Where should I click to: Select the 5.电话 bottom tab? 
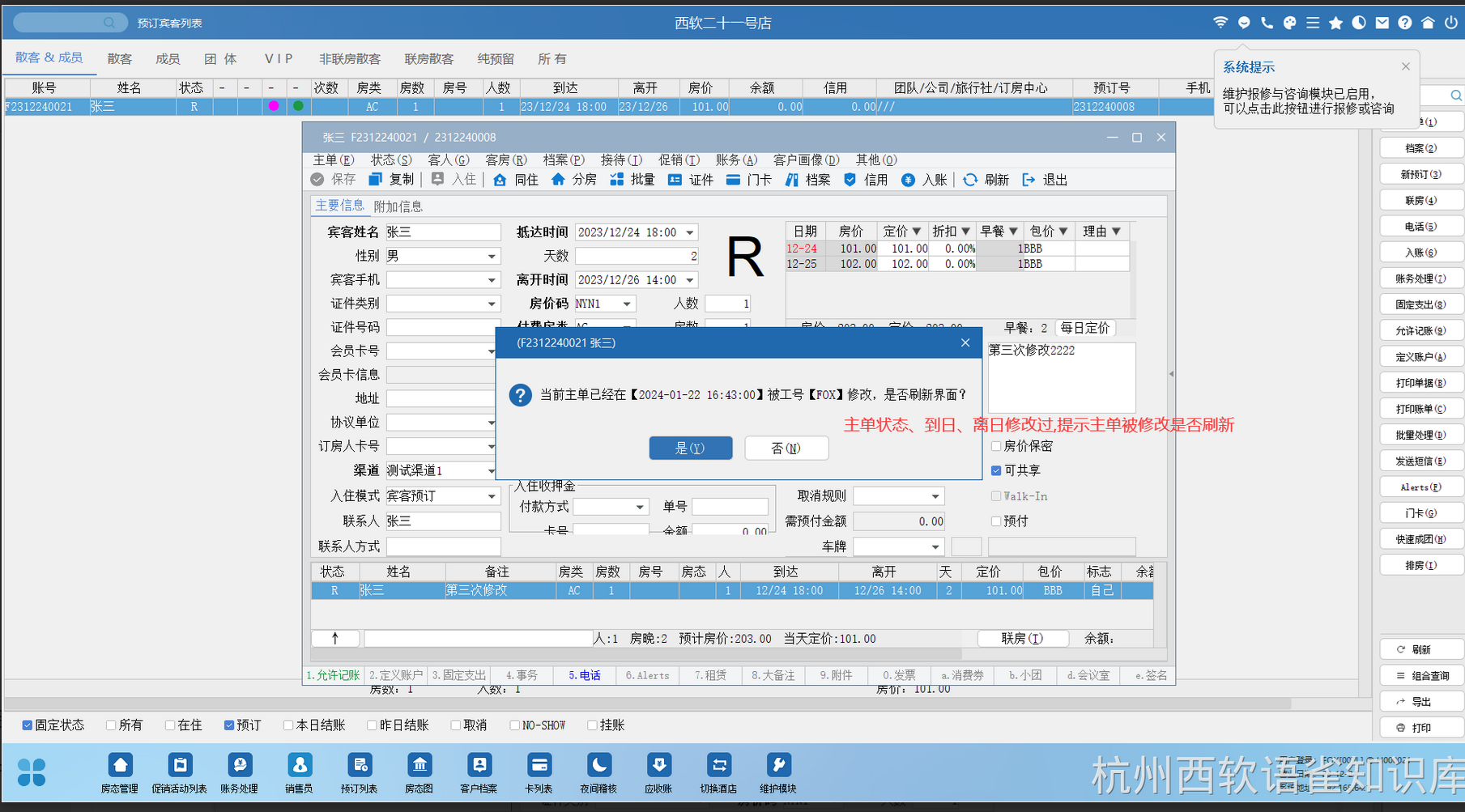point(585,675)
